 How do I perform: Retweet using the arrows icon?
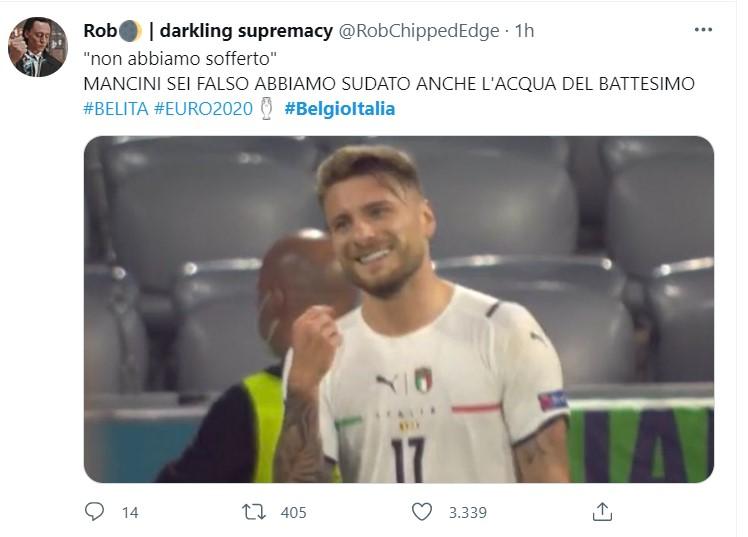[x=254, y=512]
